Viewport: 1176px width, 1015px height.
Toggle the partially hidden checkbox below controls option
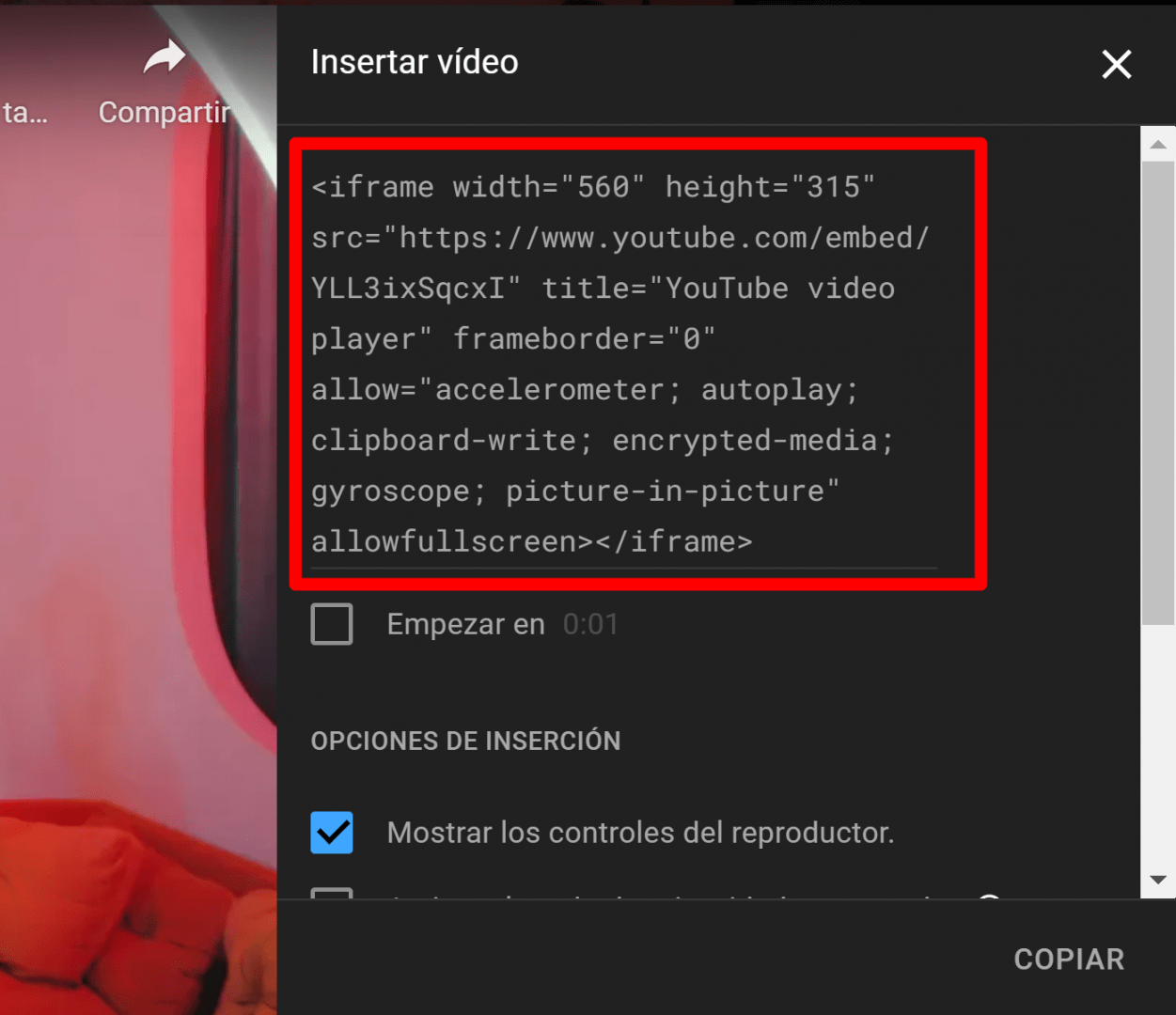point(332,893)
